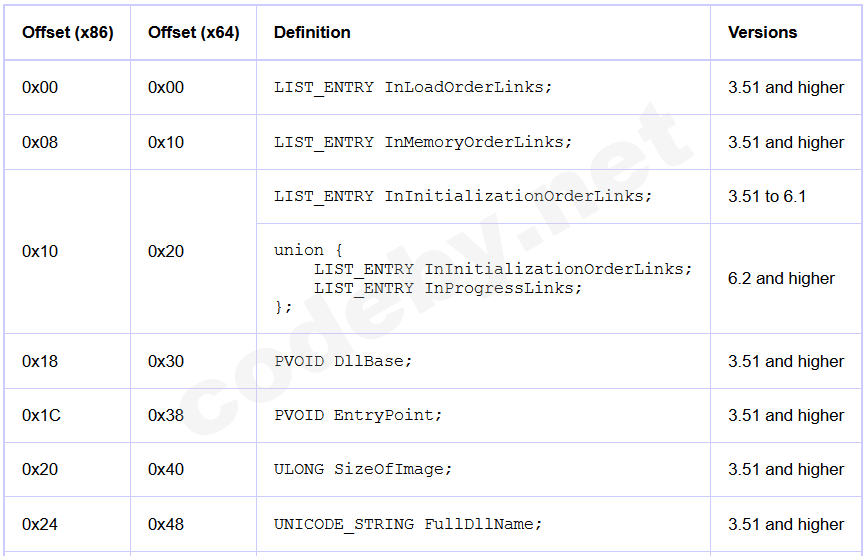Click the InProgressLinks line in the union
The image size is (867, 556).
[x=447, y=288]
